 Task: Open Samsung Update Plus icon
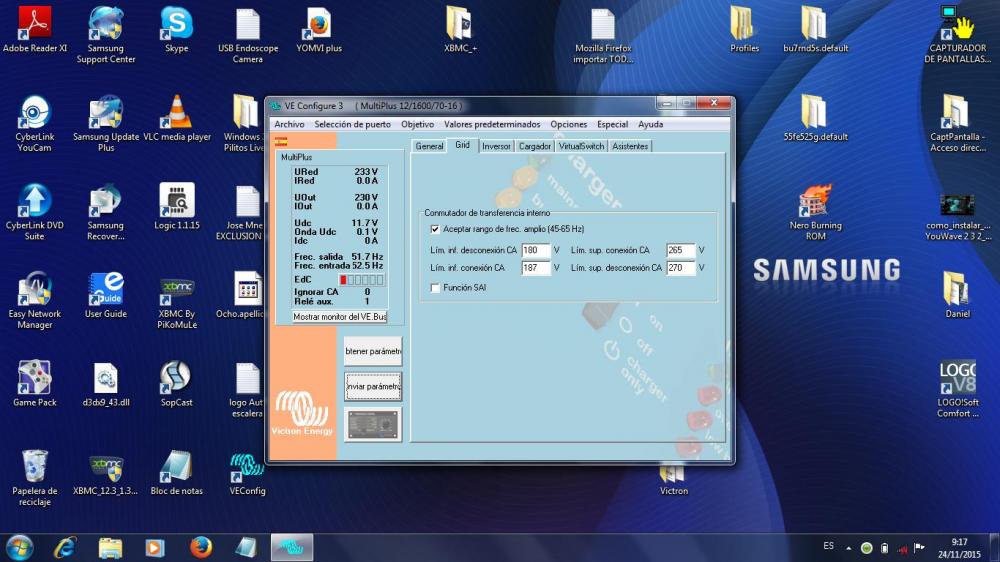point(106,124)
